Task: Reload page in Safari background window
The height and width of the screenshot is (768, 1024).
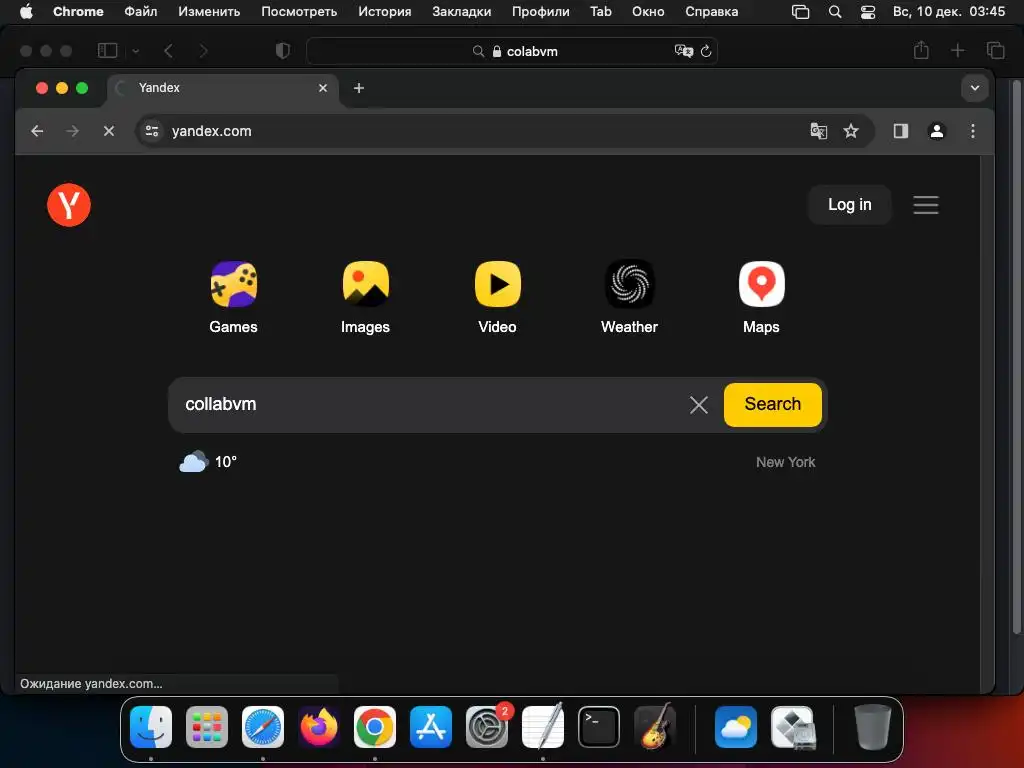Action: [x=706, y=51]
